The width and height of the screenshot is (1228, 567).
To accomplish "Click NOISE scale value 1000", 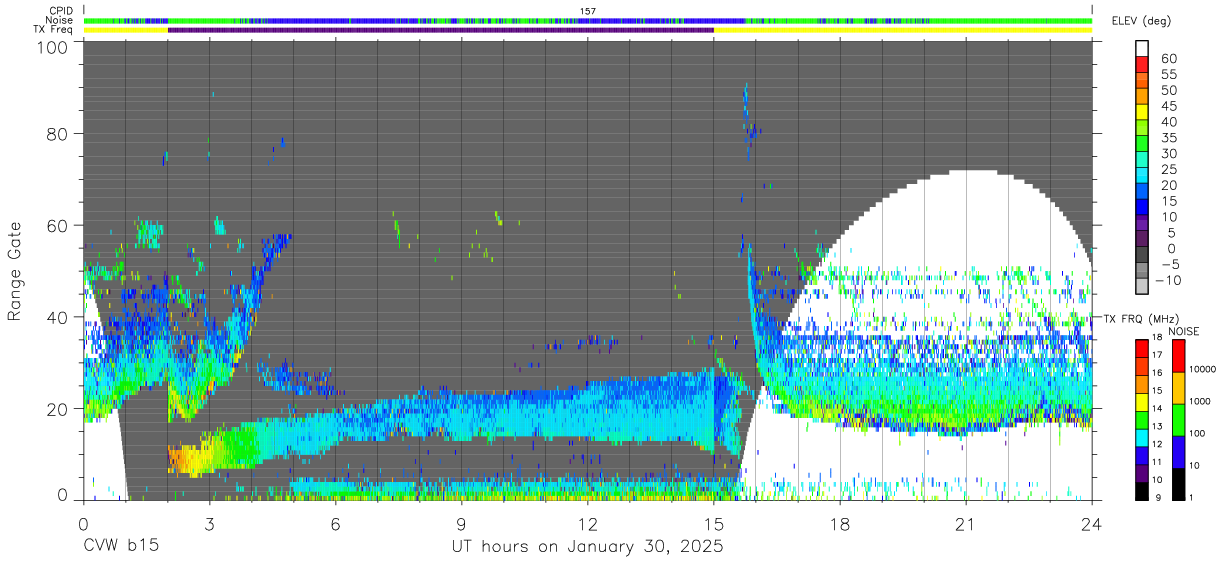I will [1202, 403].
